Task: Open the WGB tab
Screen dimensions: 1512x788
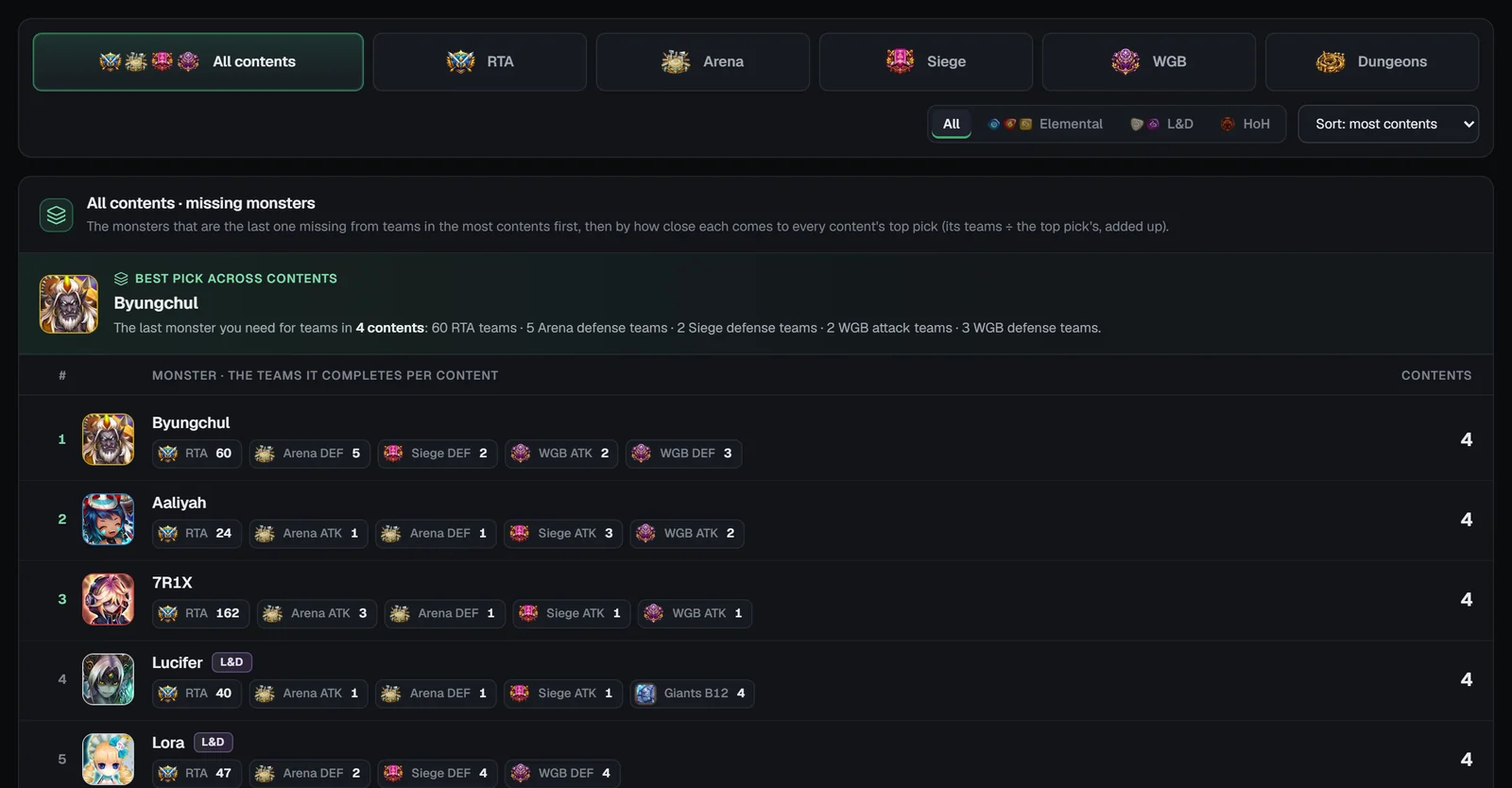Action: (1148, 61)
